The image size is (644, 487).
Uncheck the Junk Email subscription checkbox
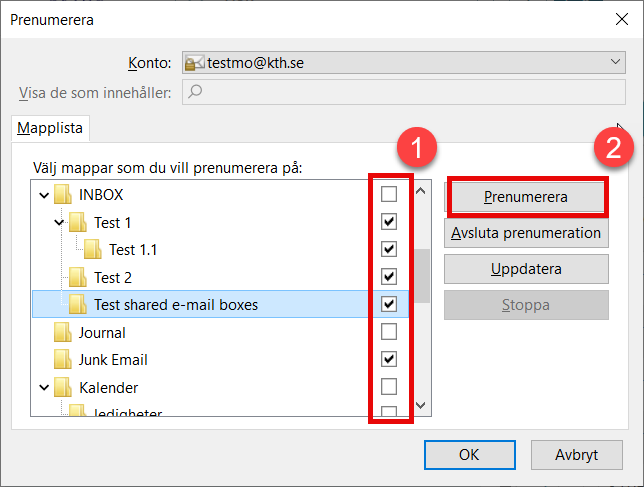tap(389, 359)
